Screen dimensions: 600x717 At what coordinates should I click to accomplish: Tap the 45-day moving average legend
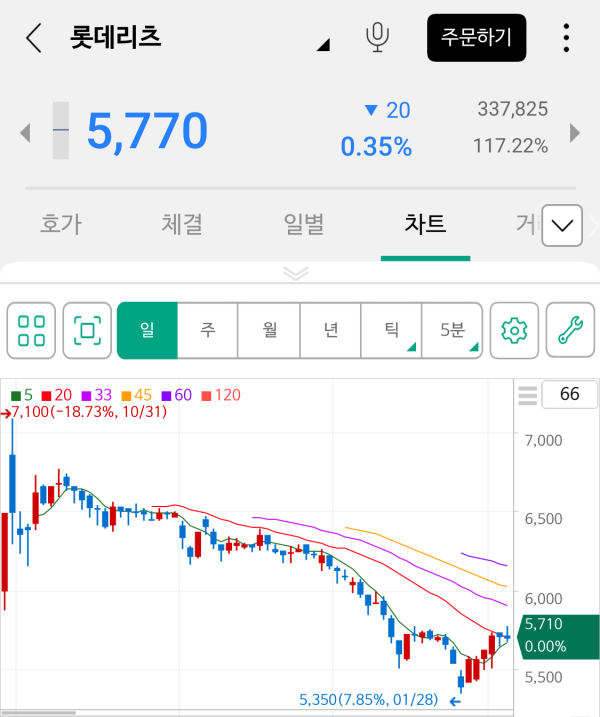pyautogui.click(x=136, y=395)
